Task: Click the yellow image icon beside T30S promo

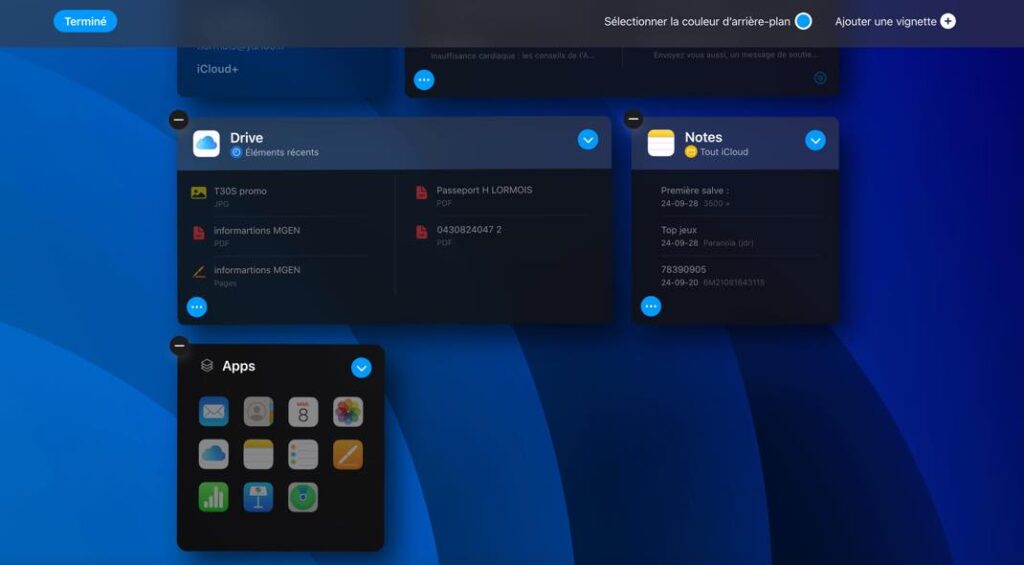Action: pos(199,193)
